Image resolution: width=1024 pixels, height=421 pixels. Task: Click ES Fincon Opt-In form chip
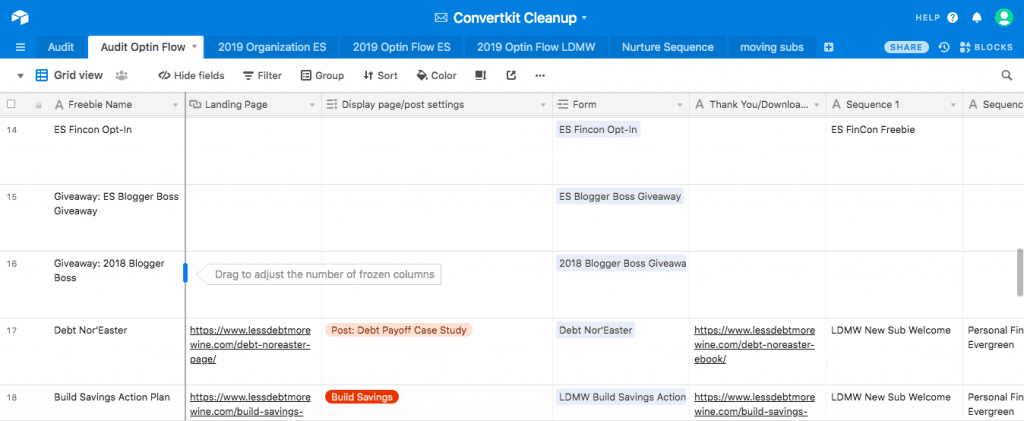598,129
